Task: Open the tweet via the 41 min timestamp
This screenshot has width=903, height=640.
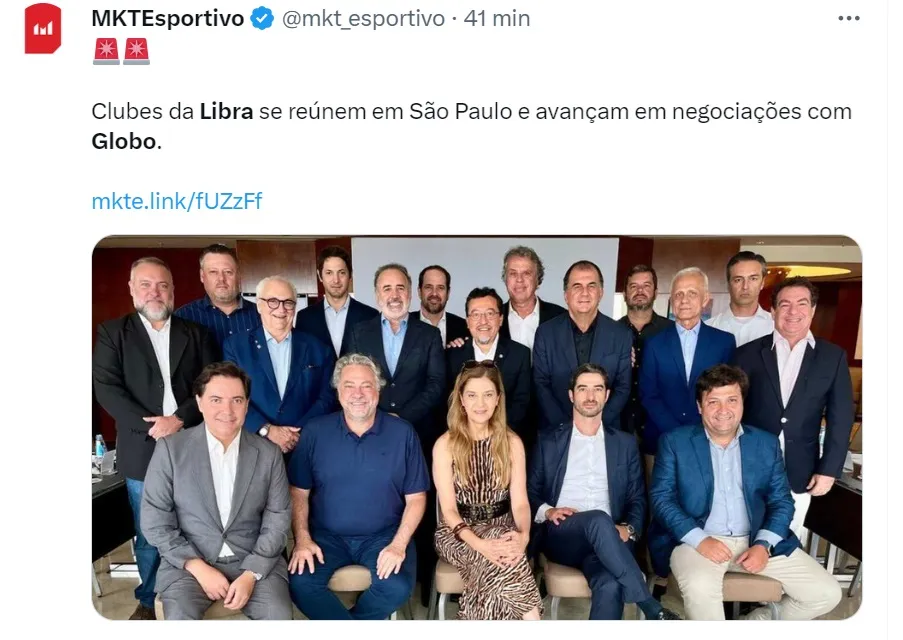Action: coord(496,18)
